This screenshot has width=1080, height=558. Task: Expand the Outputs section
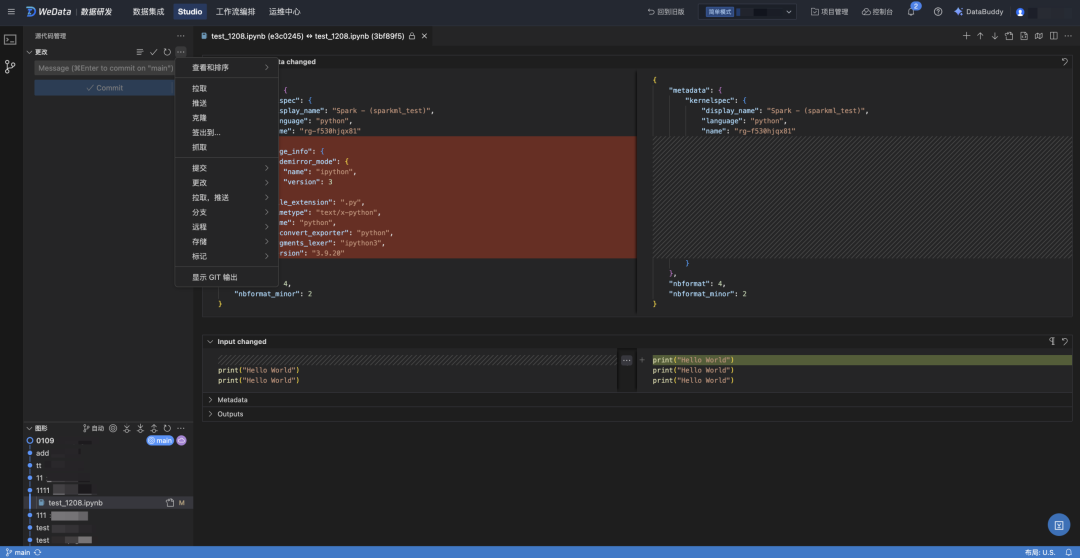pyautogui.click(x=230, y=414)
